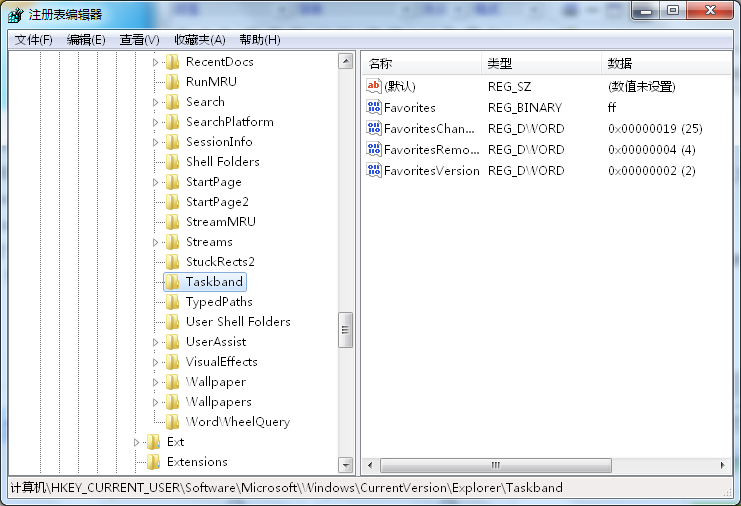The width and height of the screenshot is (741, 506).
Task: Click the tree pane vertical scrollbar thumb
Action: 345,330
